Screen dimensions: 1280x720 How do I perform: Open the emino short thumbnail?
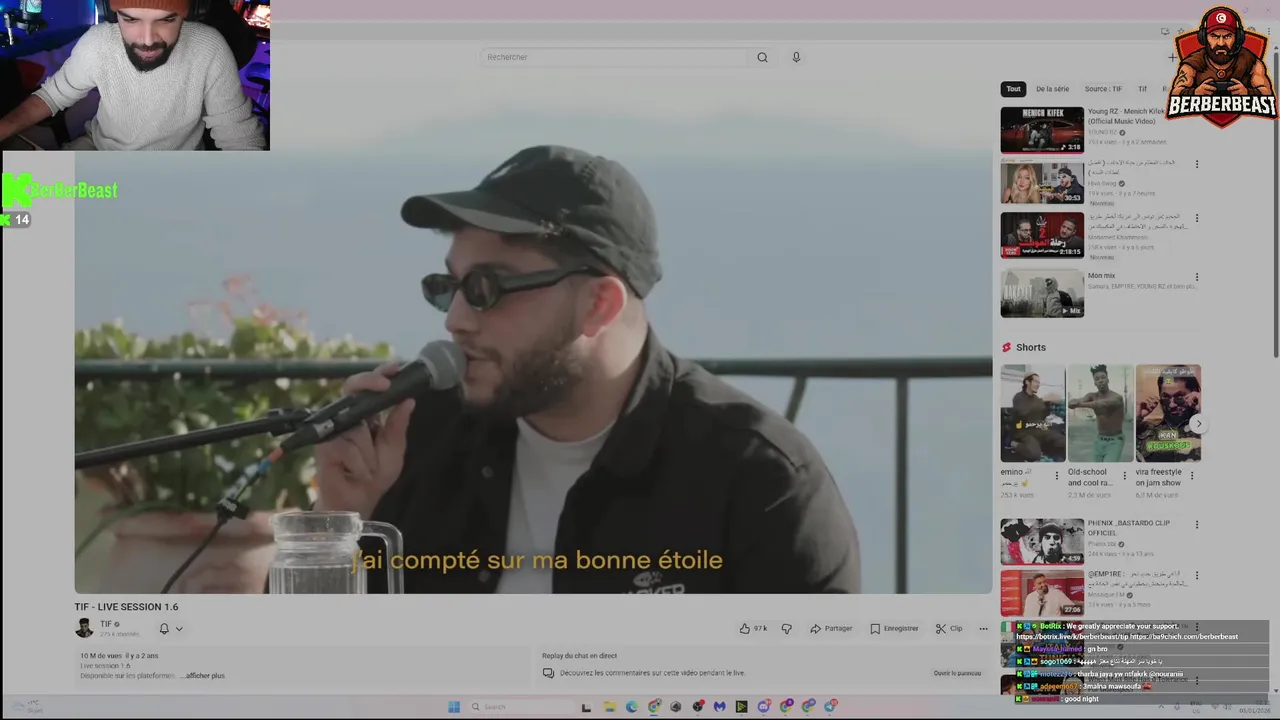1033,413
